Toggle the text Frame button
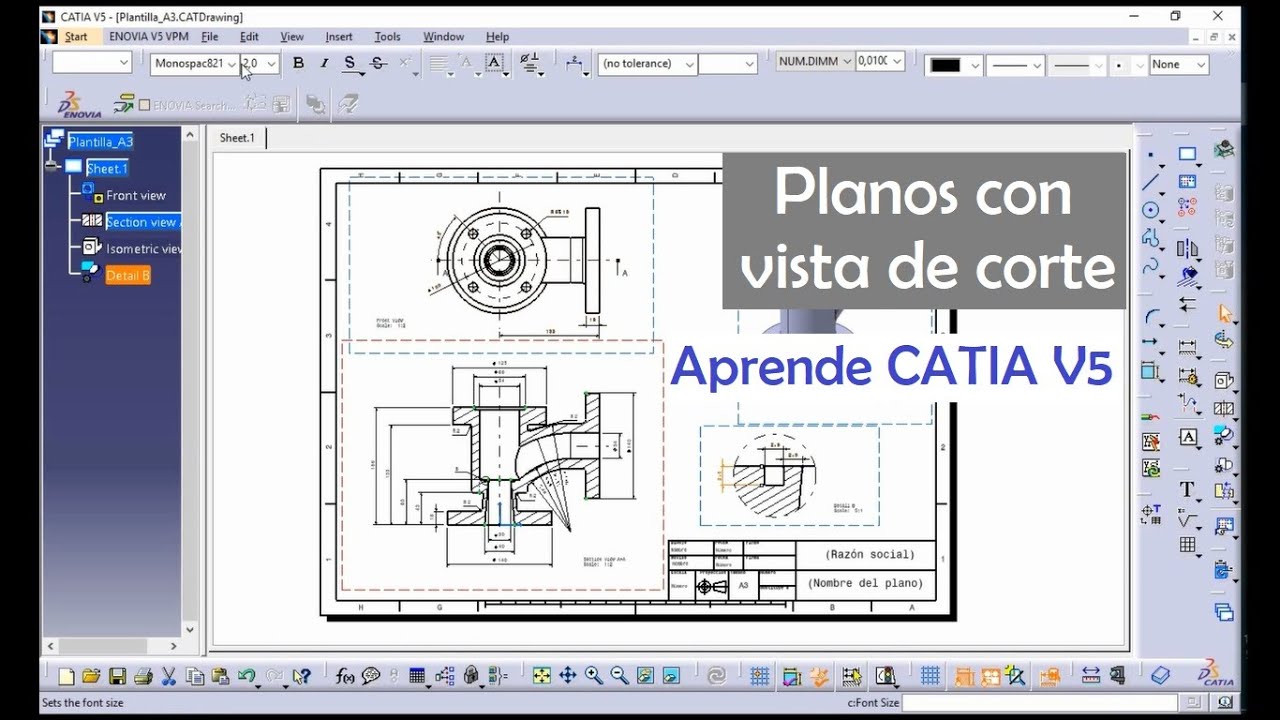 click(x=494, y=63)
